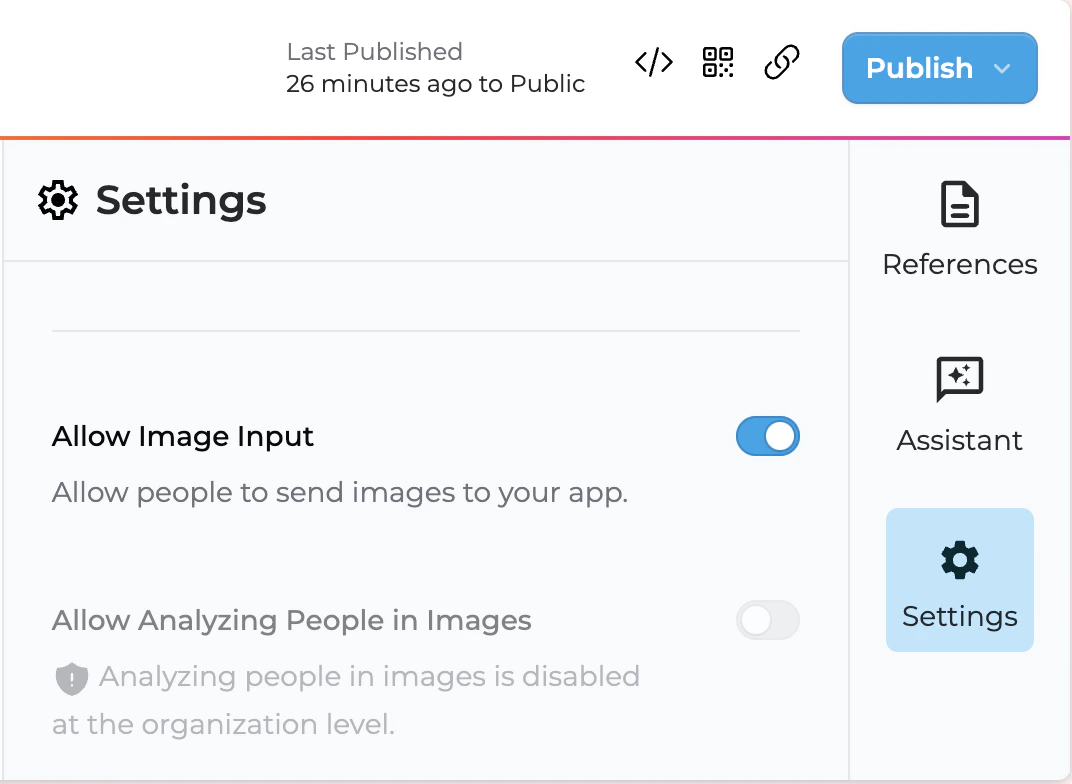The width and height of the screenshot is (1072, 784).
Task: Disable the Allow Image Input toggle
Action: pos(768,436)
